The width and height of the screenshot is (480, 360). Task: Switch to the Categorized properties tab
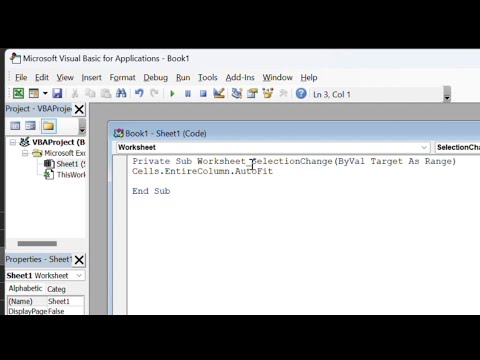57,289
